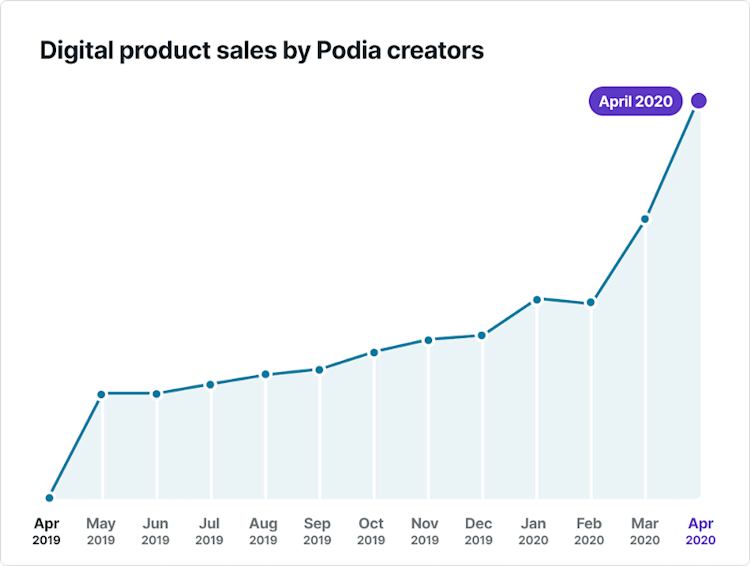Click the Jun 2019 data point
The width and height of the screenshot is (750, 566).
click(156, 394)
